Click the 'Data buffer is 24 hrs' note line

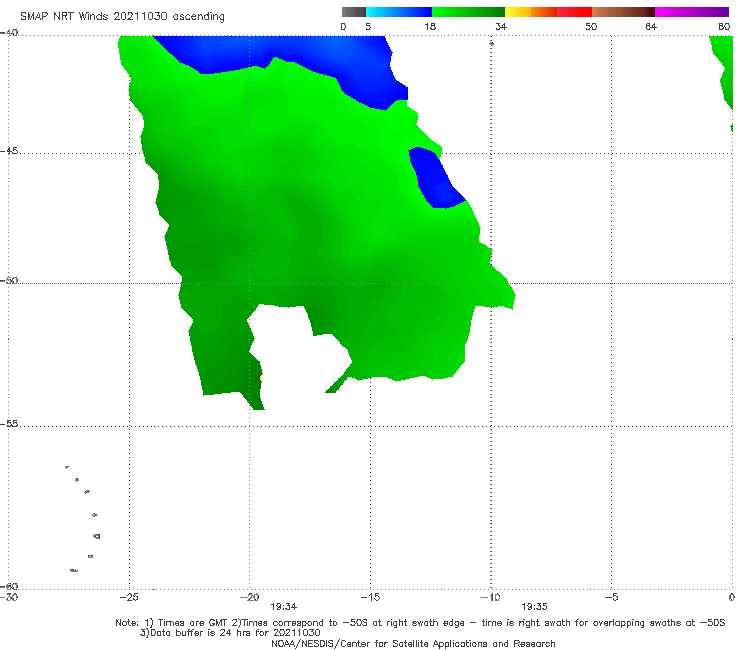coord(230,633)
